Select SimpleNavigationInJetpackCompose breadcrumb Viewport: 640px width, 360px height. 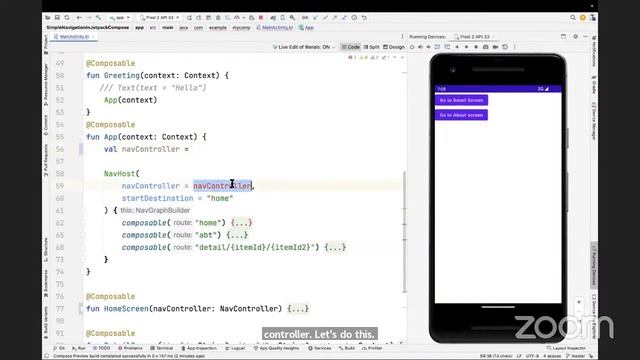[88, 27]
